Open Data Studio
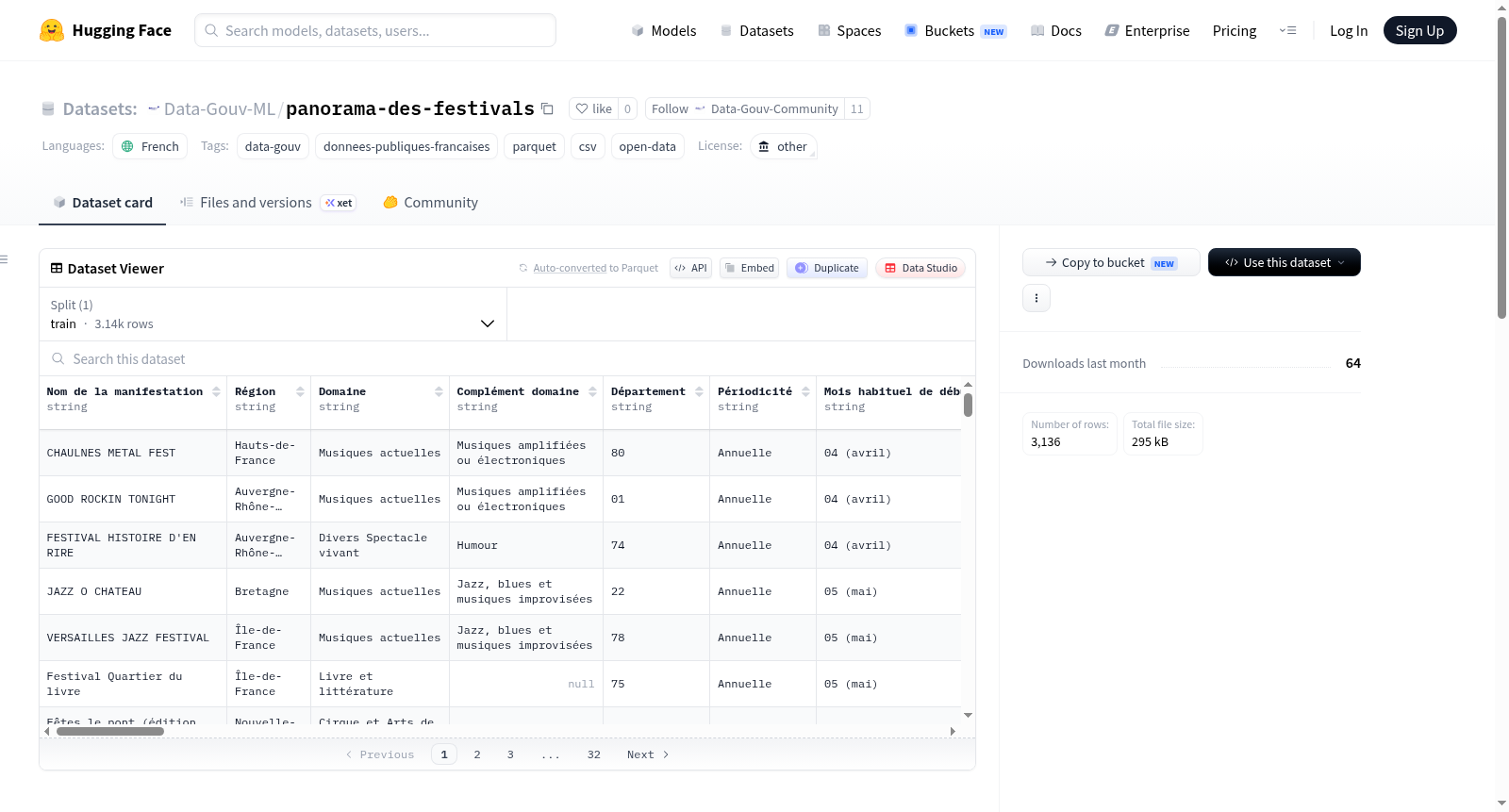Screen dimensions: 1509x812 click(920, 268)
